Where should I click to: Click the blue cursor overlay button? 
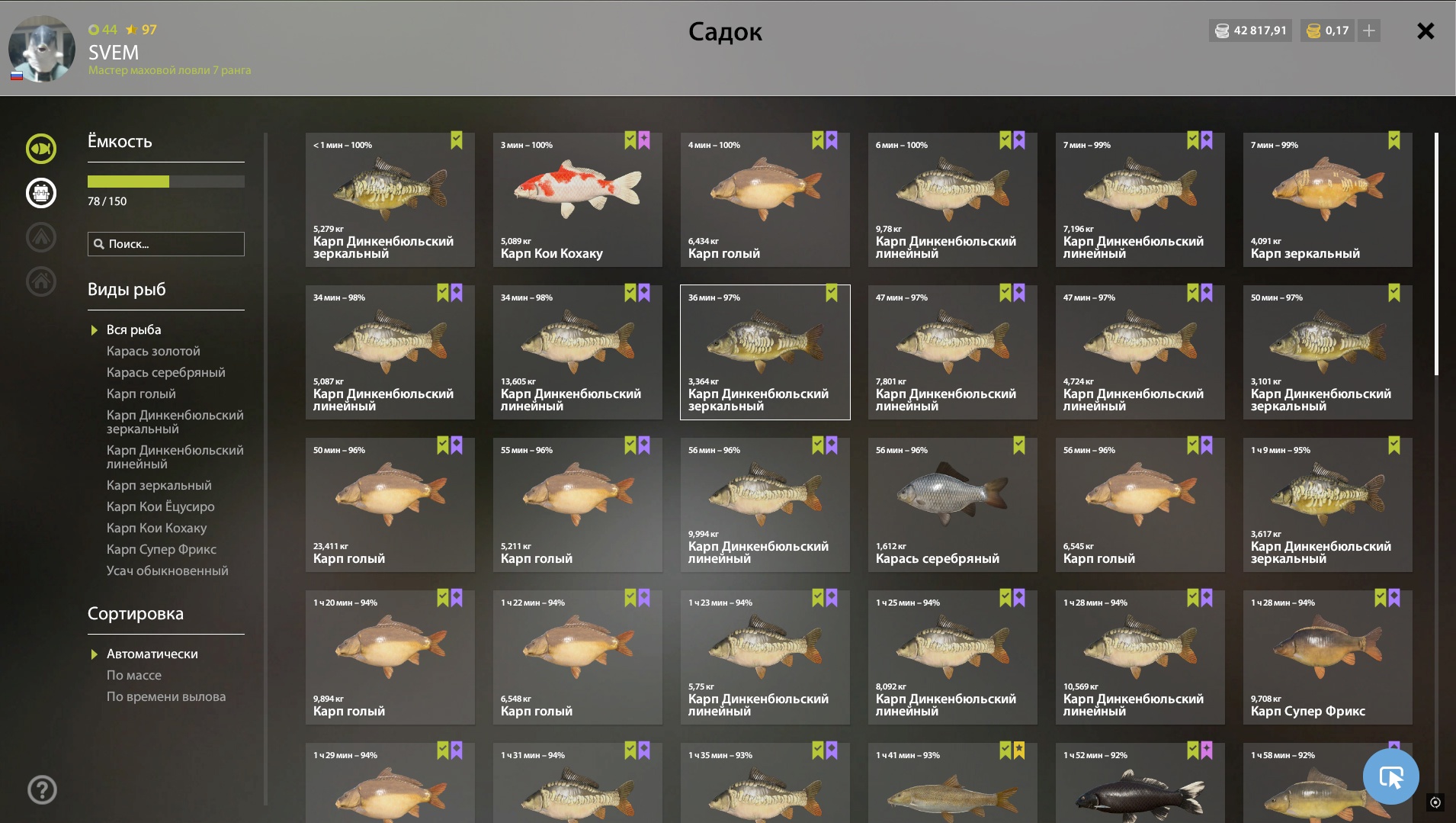(1390, 776)
